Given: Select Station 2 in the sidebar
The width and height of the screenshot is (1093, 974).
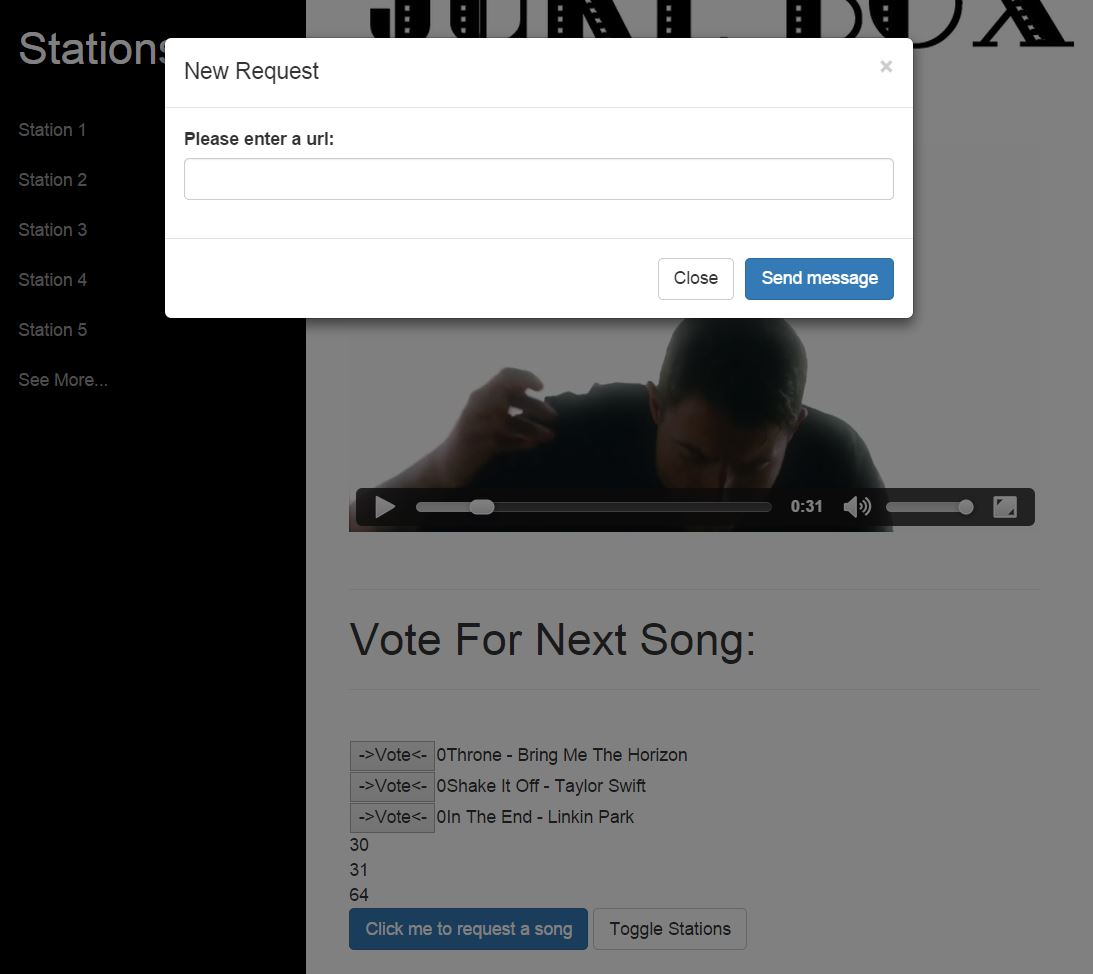Looking at the screenshot, I should pos(53,180).
